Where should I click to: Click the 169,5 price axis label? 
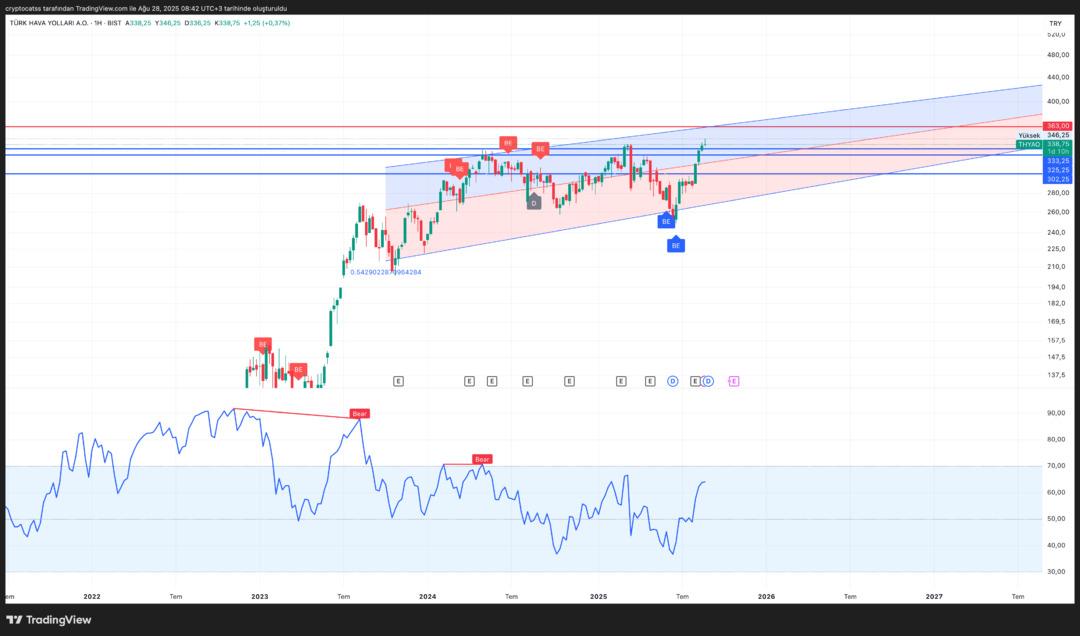1056,321
